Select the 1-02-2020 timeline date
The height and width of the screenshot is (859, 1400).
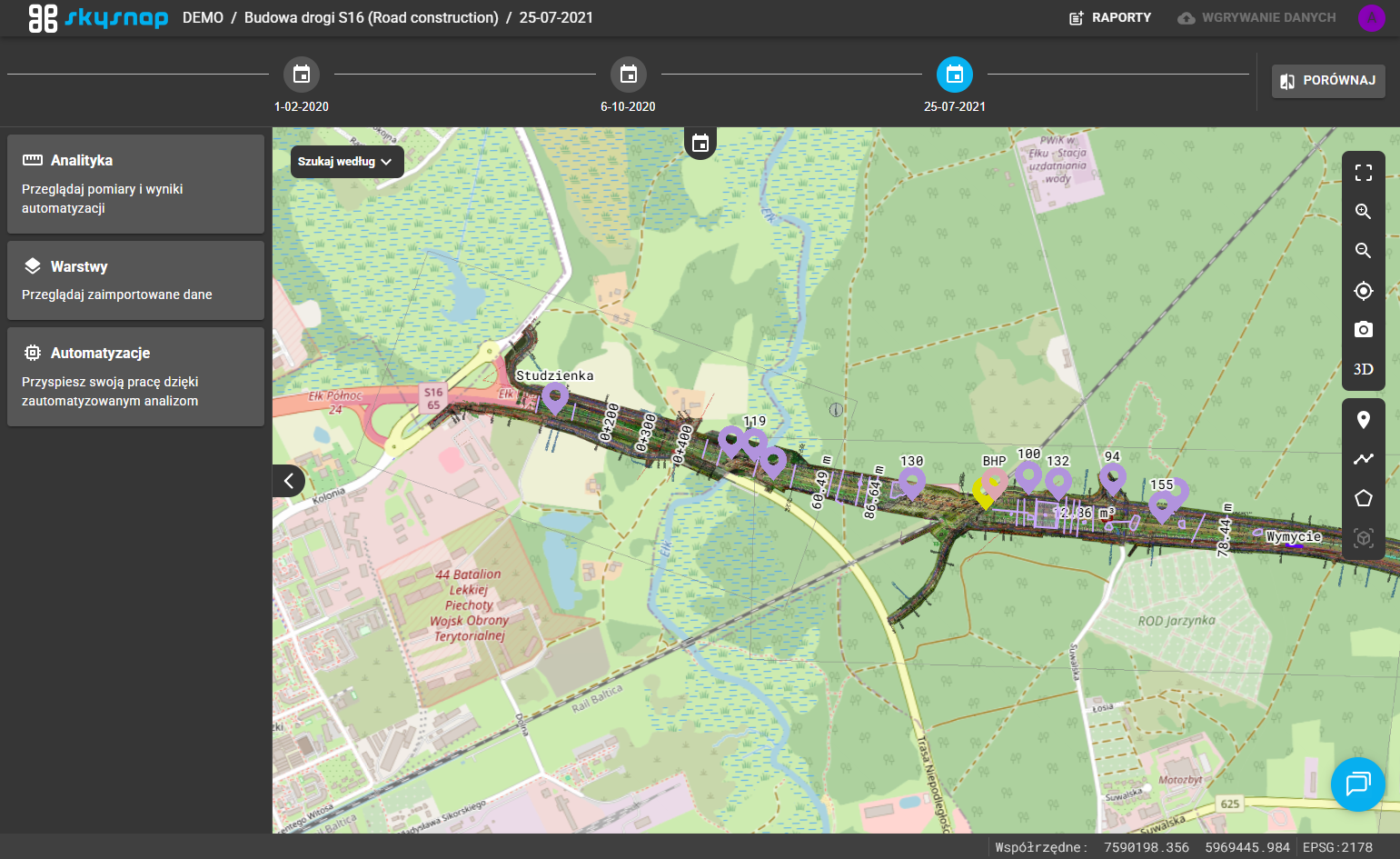[302, 75]
